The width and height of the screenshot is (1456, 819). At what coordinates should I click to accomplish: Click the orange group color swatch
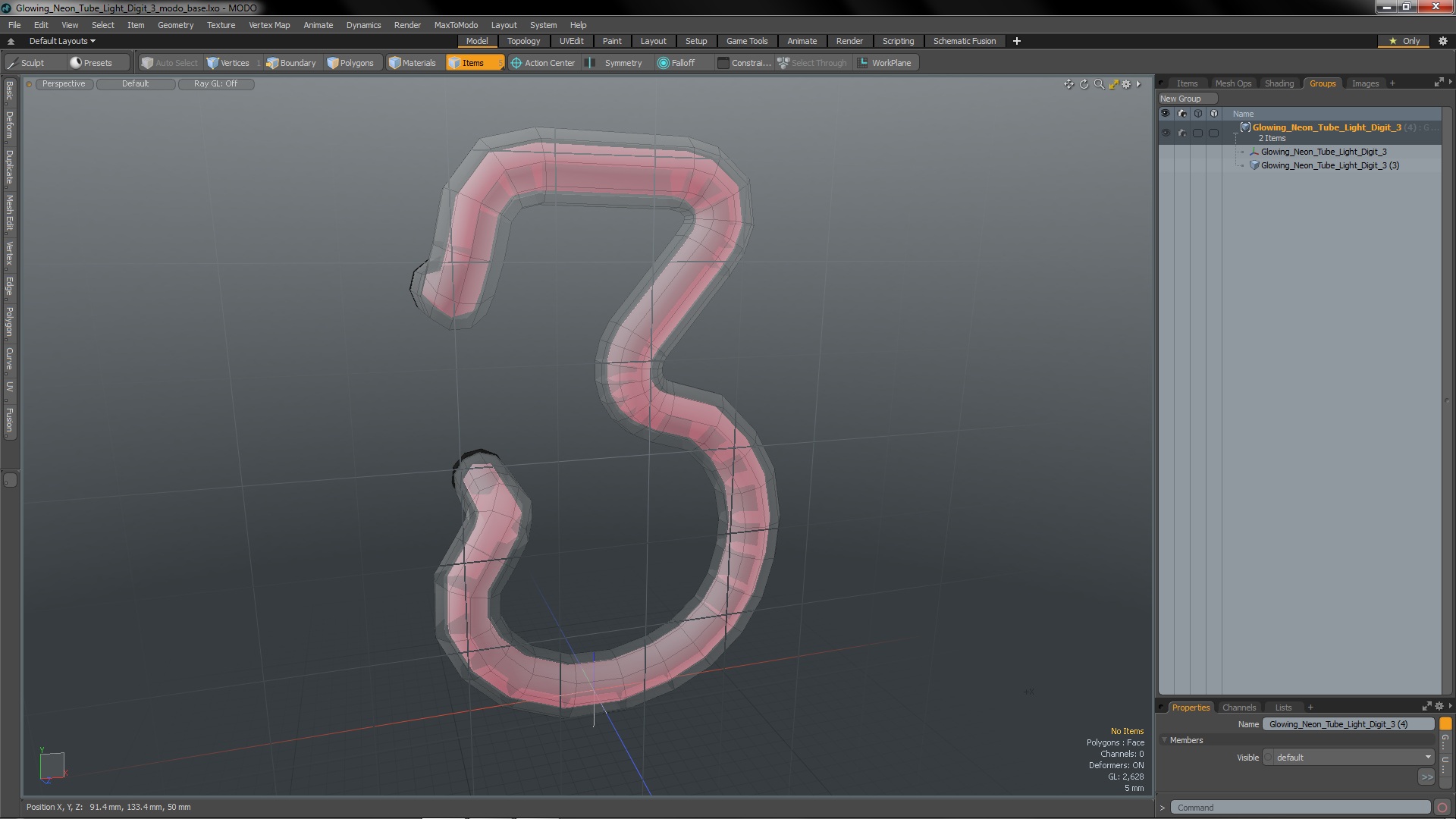tap(1445, 724)
